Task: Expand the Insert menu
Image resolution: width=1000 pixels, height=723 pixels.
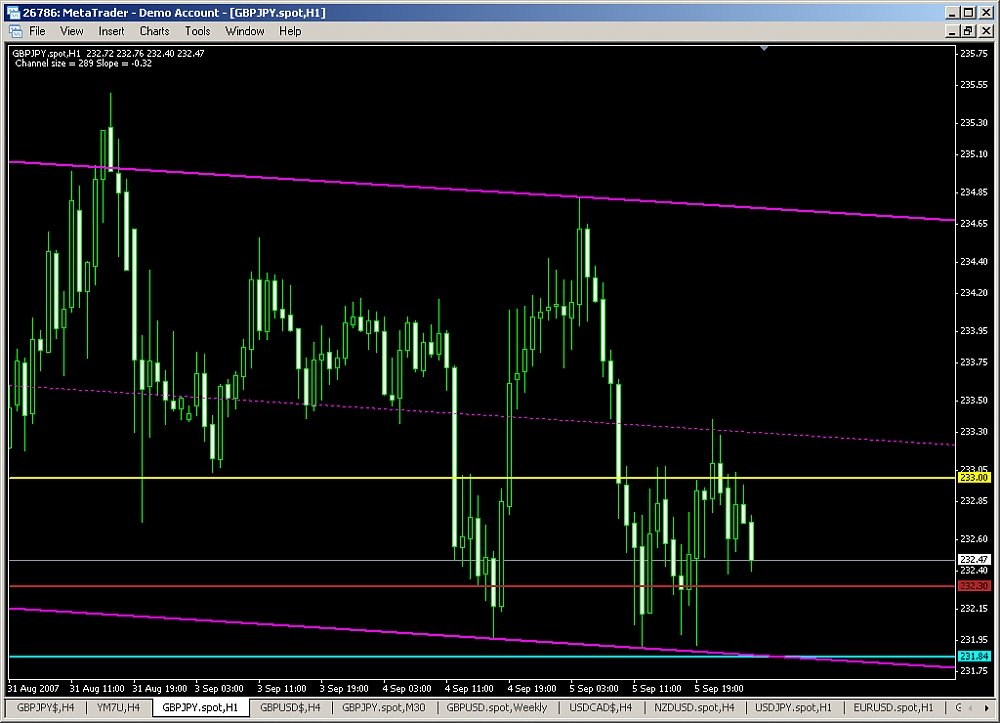Action: point(111,31)
